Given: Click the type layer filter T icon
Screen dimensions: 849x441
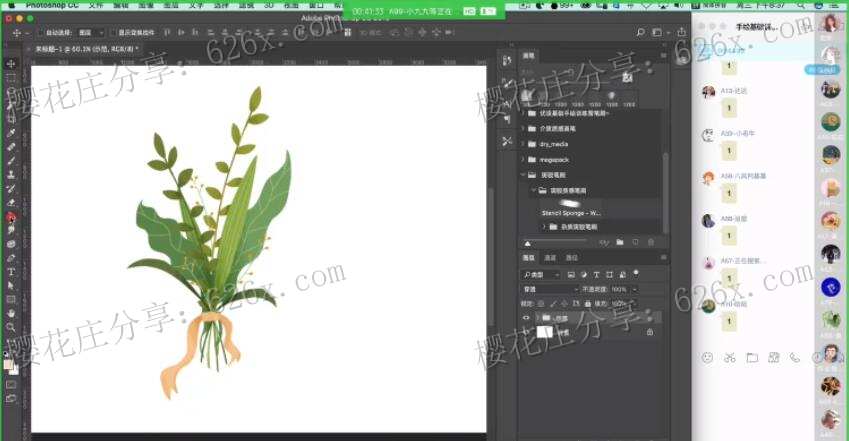Looking at the screenshot, I should (596, 275).
